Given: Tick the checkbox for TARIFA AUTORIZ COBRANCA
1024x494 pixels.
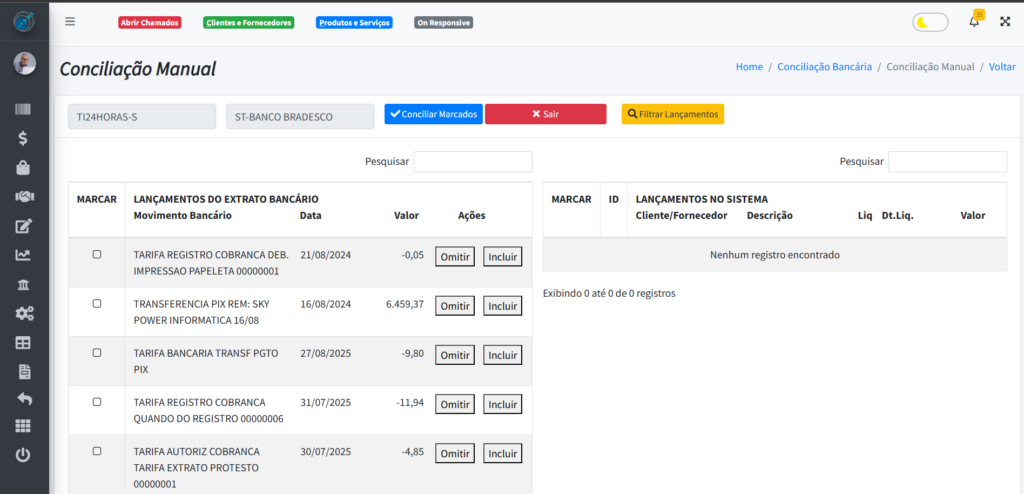Looking at the screenshot, I should [x=97, y=451].
